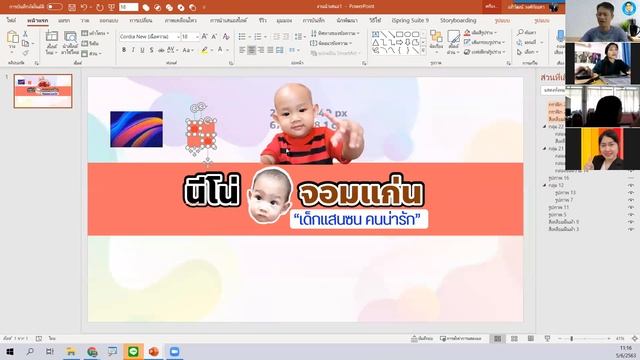640x360 pixels.
Task: Switch to Reading View in status bar
Action: click(x=531, y=339)
